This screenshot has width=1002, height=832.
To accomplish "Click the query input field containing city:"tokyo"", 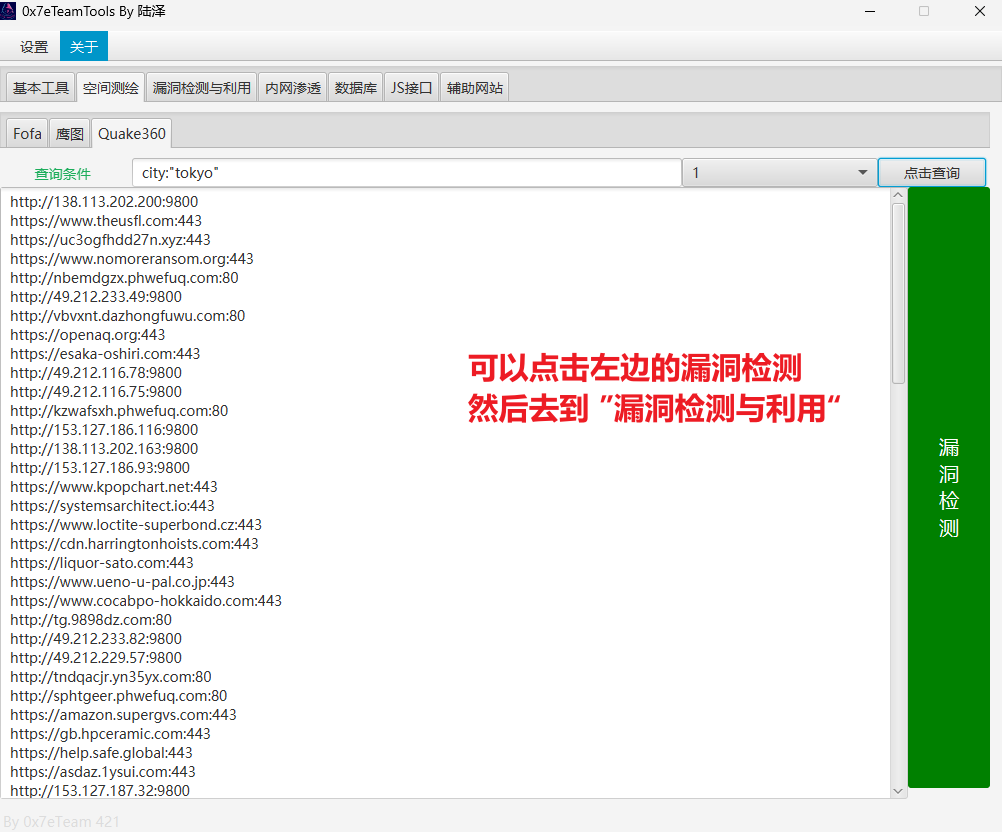I will [406, 173].
